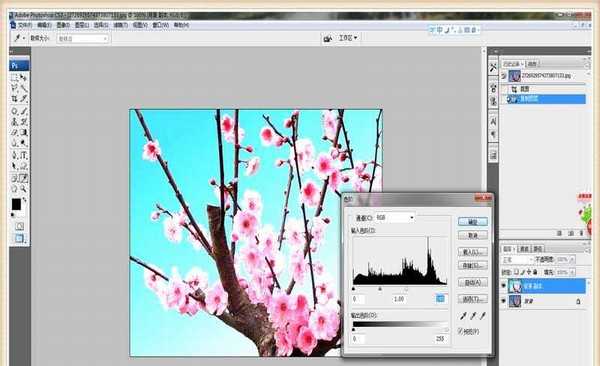Click the input levels gamma field 1.00
Screen dimensions: 600x366
point(399,299)
